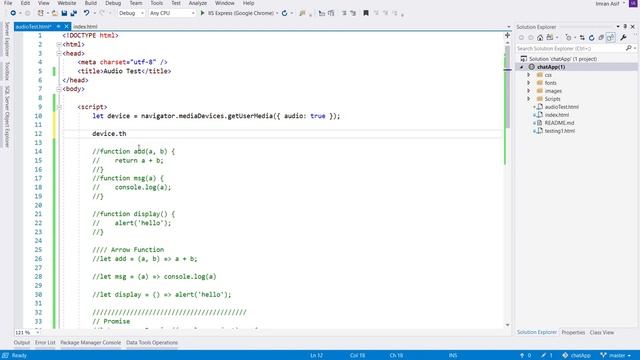Pin the Solution Explorer panel
This screenshot has height=360, width=640.
[x=625, y=27]
